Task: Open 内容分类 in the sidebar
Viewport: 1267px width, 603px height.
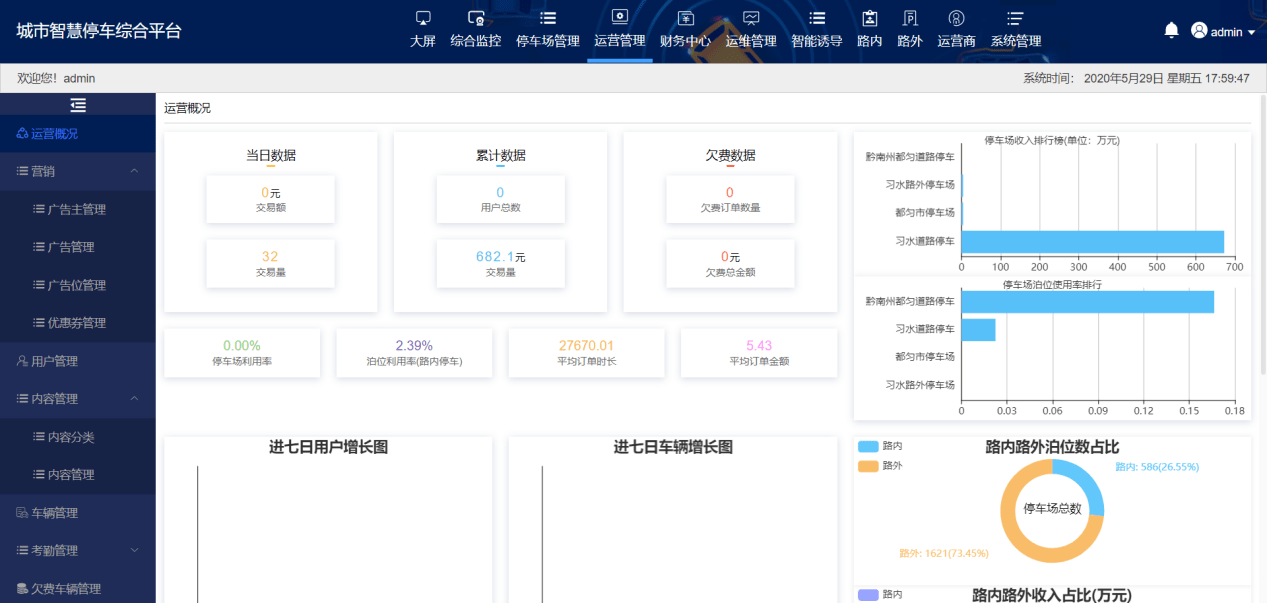Action: 78,437
